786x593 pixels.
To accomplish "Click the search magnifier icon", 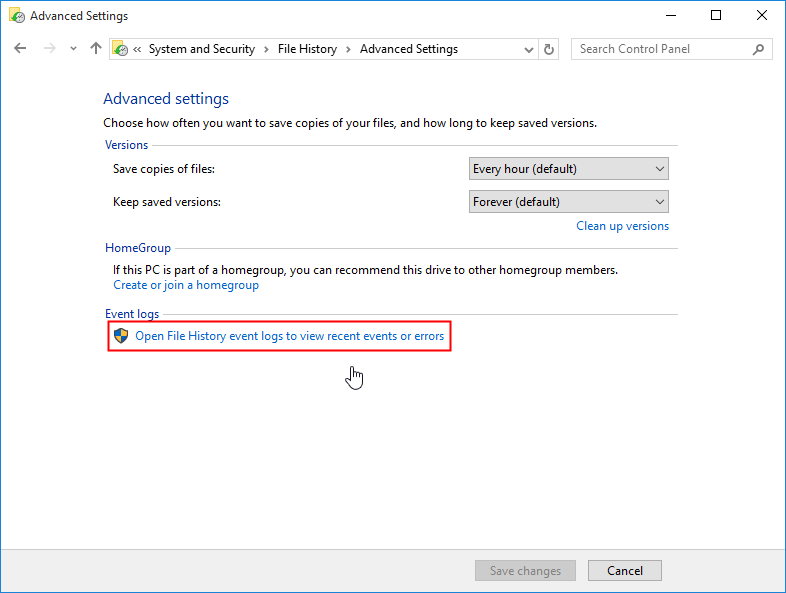I will pyautogui.click(x=759, y=49).
